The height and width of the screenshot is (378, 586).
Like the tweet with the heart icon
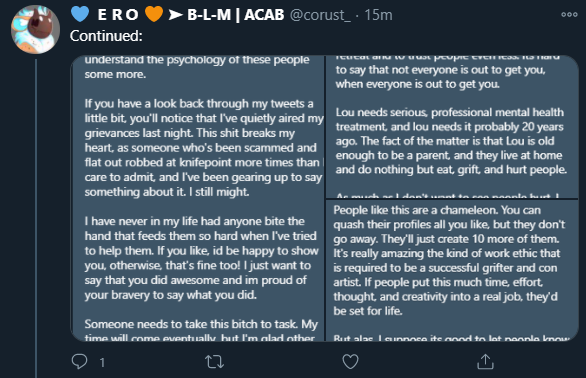(350, 362)
